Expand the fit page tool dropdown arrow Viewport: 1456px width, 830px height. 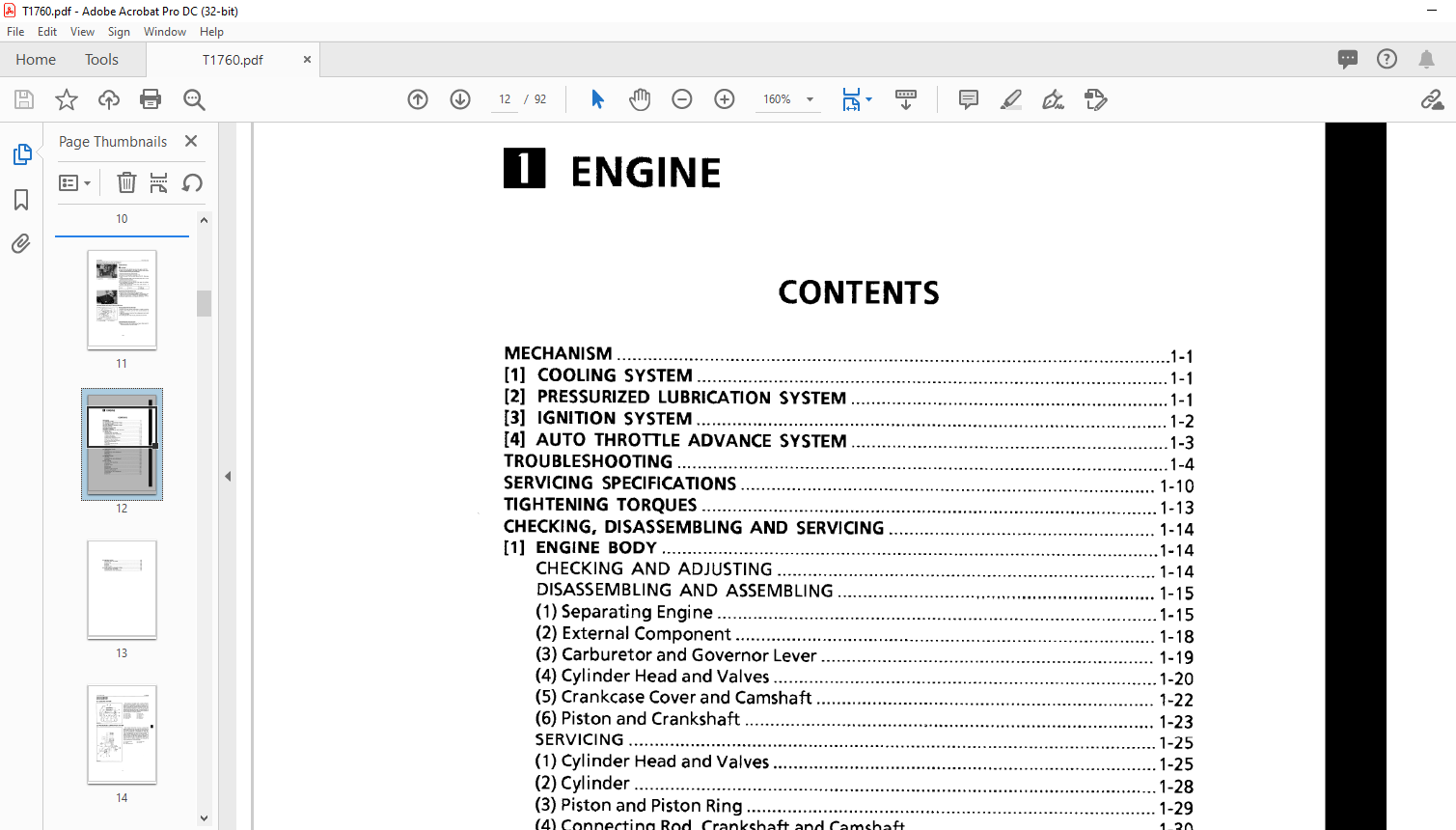869,99
